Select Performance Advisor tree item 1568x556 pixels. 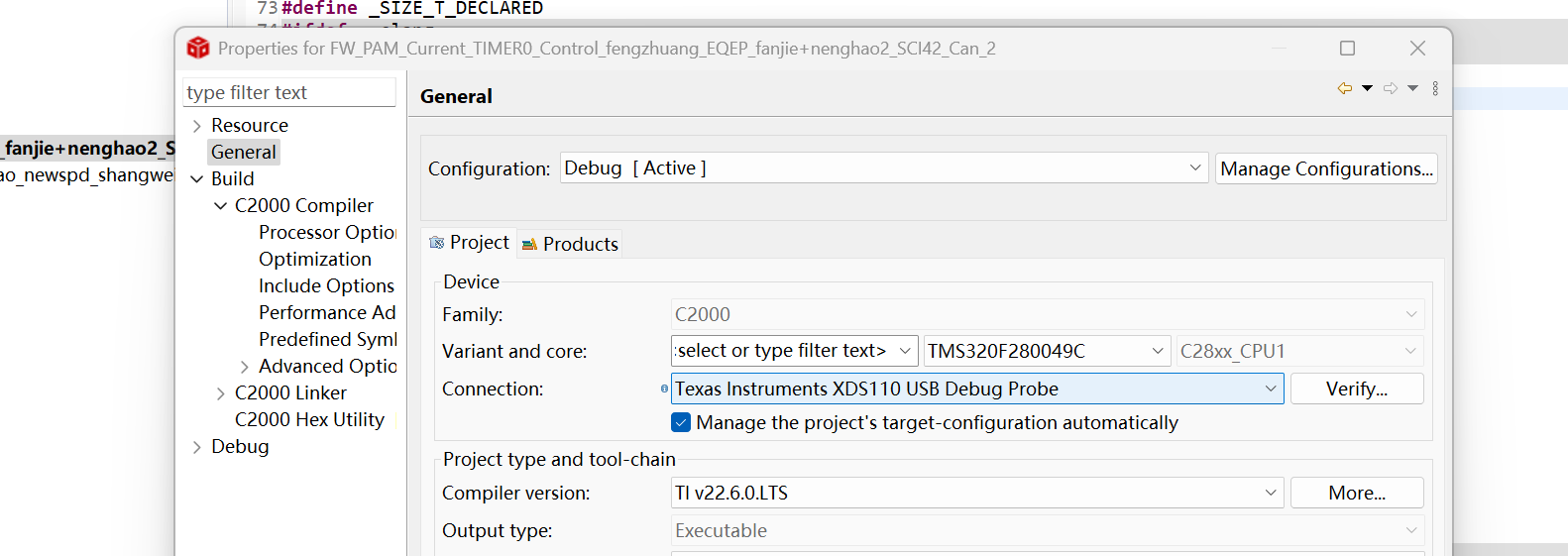click(x=327, y=312)
